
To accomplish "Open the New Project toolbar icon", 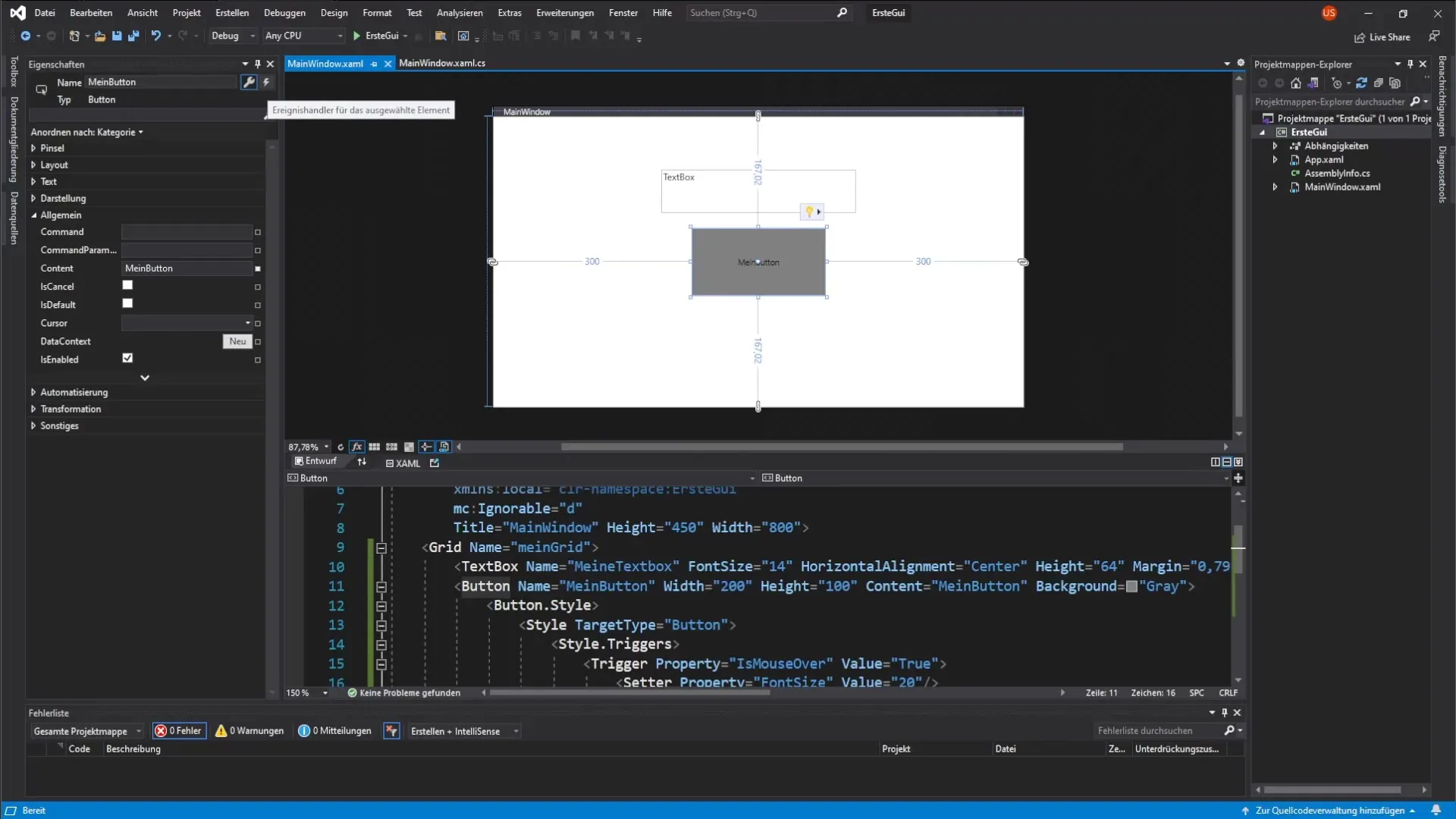I will coord(74,36).
